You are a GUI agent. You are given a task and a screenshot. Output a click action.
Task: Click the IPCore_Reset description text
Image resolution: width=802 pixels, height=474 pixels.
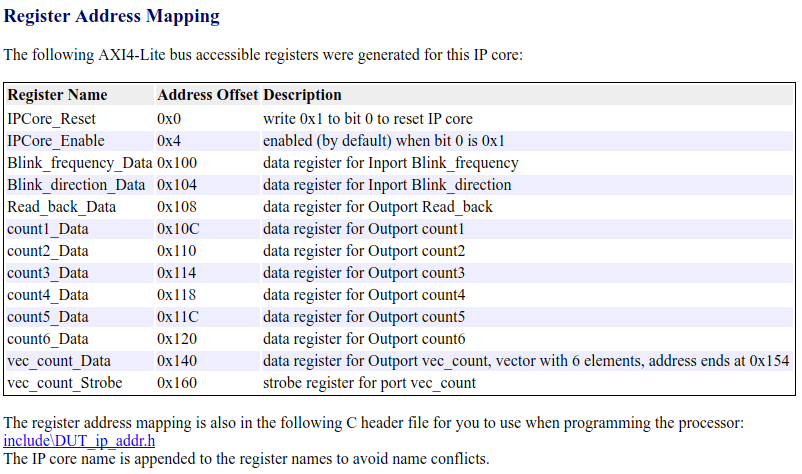368,118
